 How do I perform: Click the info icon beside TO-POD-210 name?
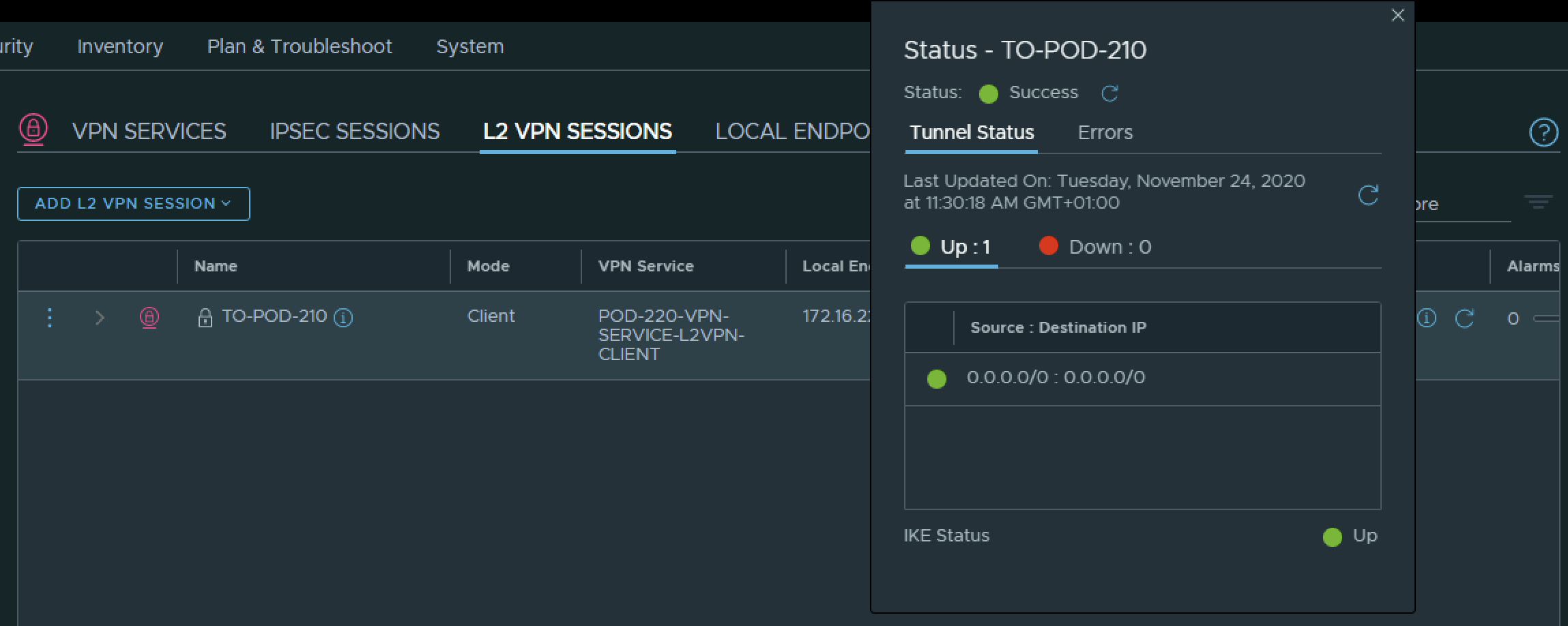pyautogui.click(x=343, y=318)
